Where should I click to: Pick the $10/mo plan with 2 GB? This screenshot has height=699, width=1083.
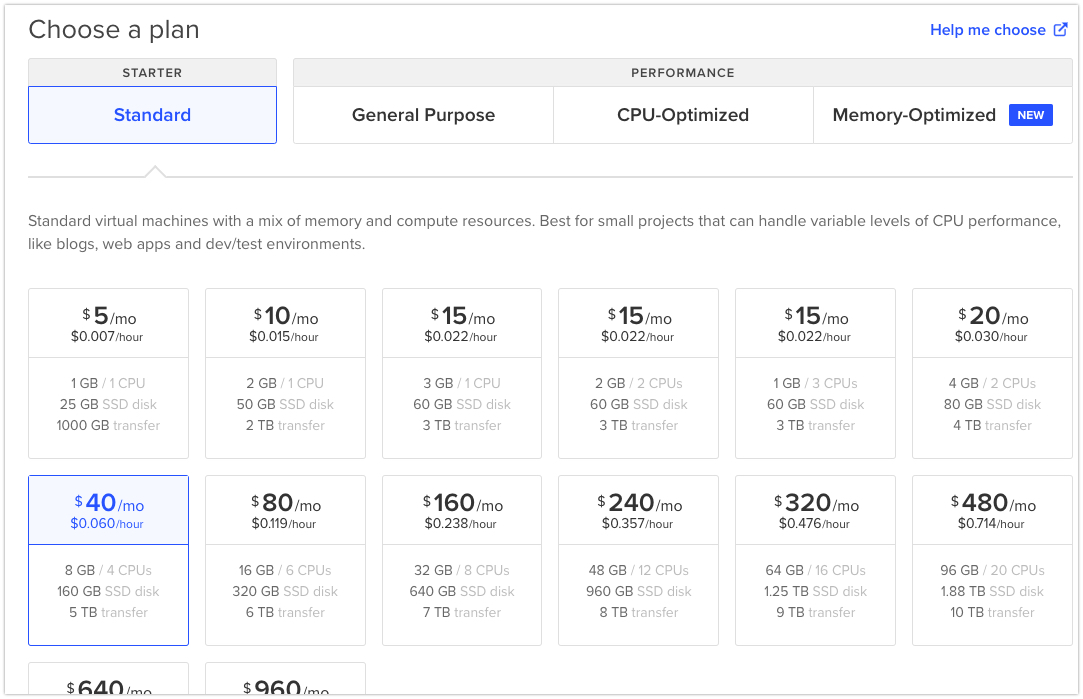(285, 373)
